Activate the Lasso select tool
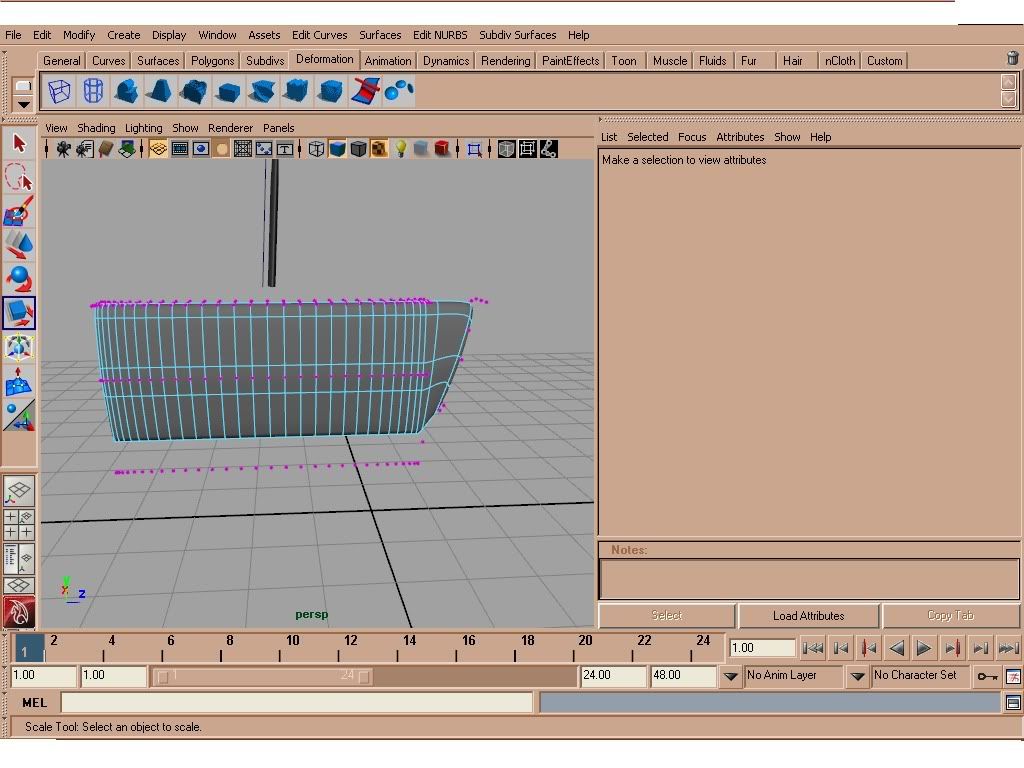This screenshot has height=768, width=1024. click(x=19, y=178)
